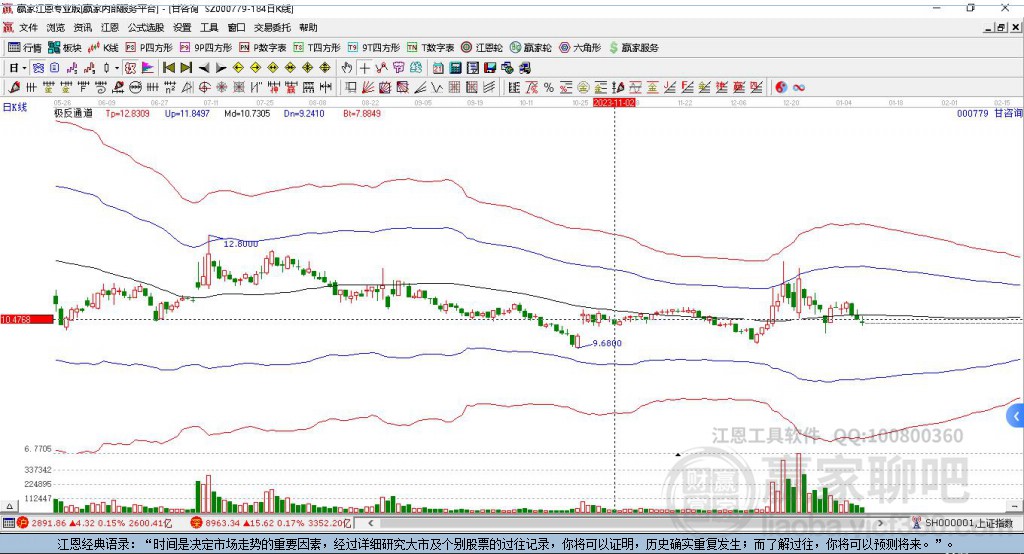Toggle the crosshair cursor tool

[x=364, y=68]
